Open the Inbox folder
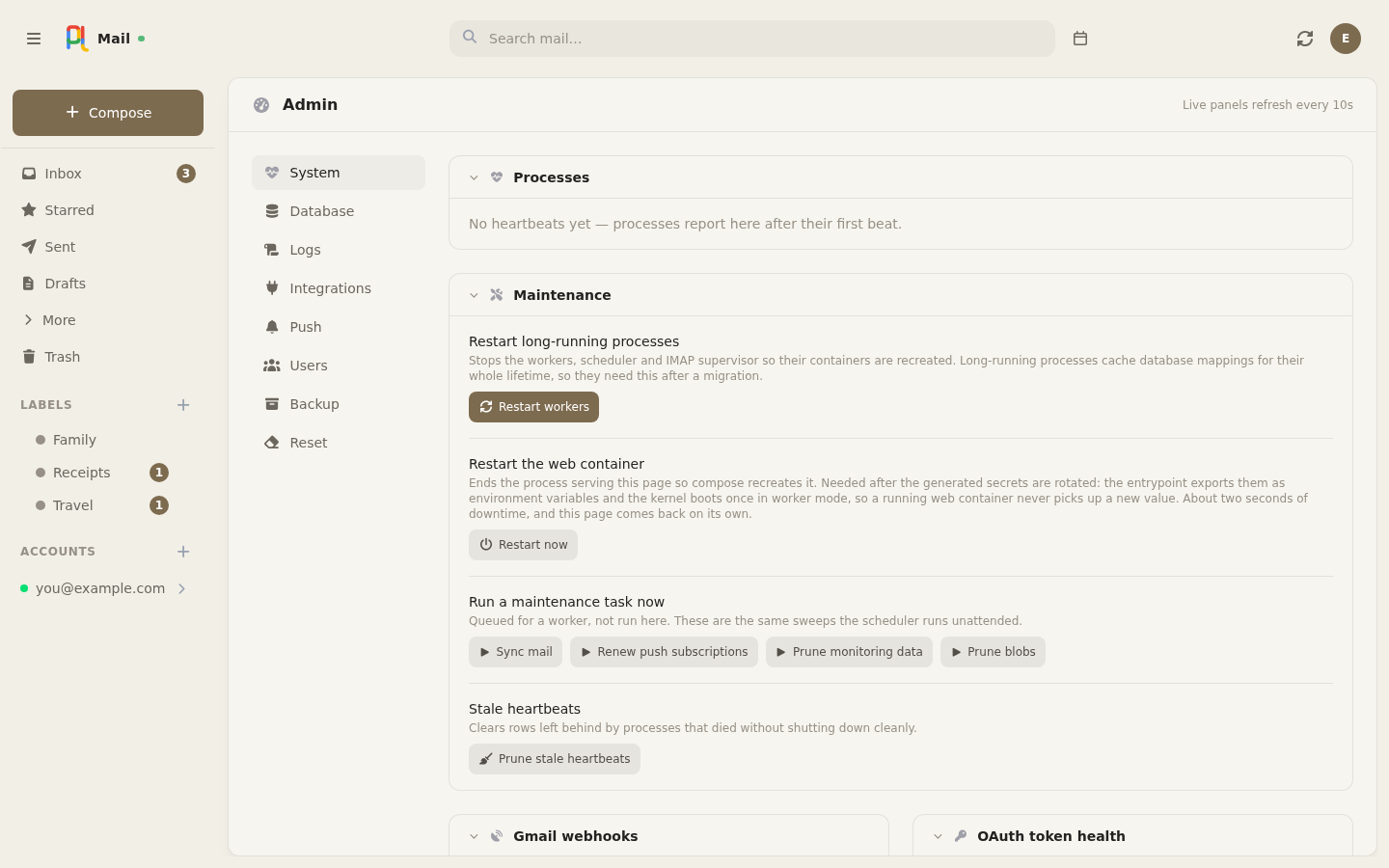1389x868 pixels. pos(108,174)
